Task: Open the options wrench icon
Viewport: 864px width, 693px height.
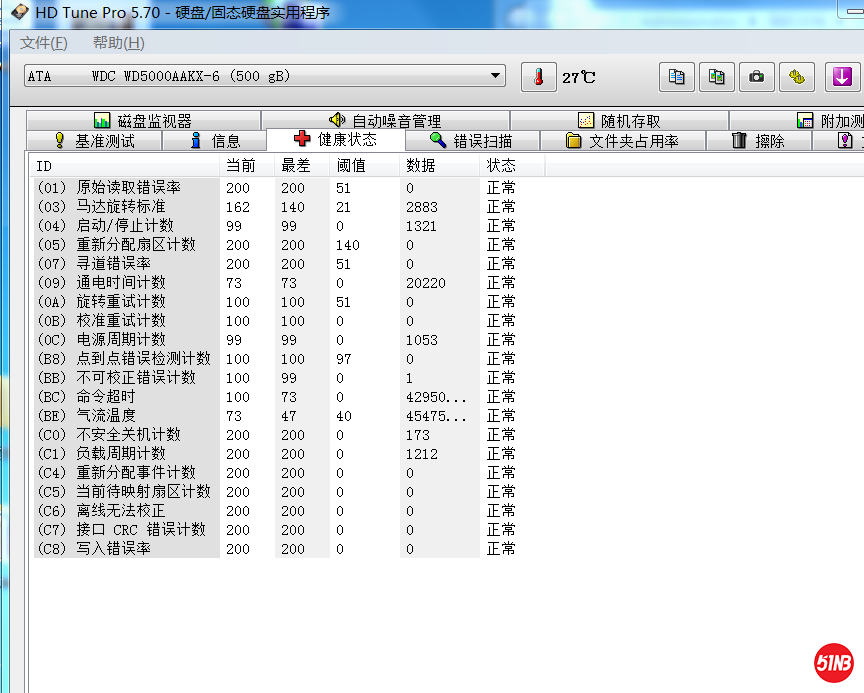Action: click(797, 77)
